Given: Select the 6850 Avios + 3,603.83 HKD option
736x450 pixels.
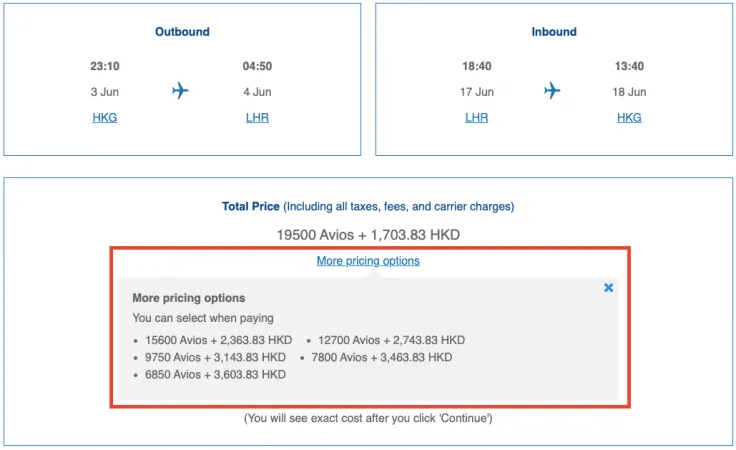Looking at the screenshot, I should [215, 374].
